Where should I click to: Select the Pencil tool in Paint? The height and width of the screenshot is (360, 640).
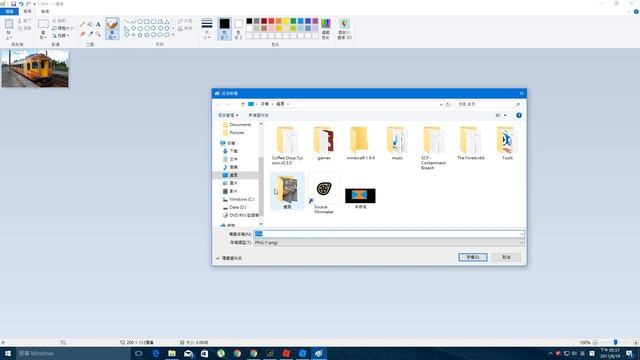83,24
